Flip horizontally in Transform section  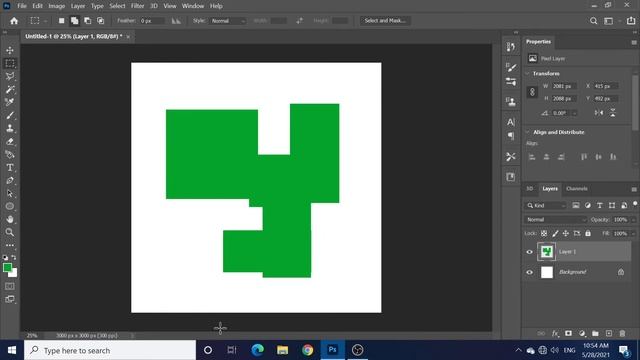[x=599, y=113]
